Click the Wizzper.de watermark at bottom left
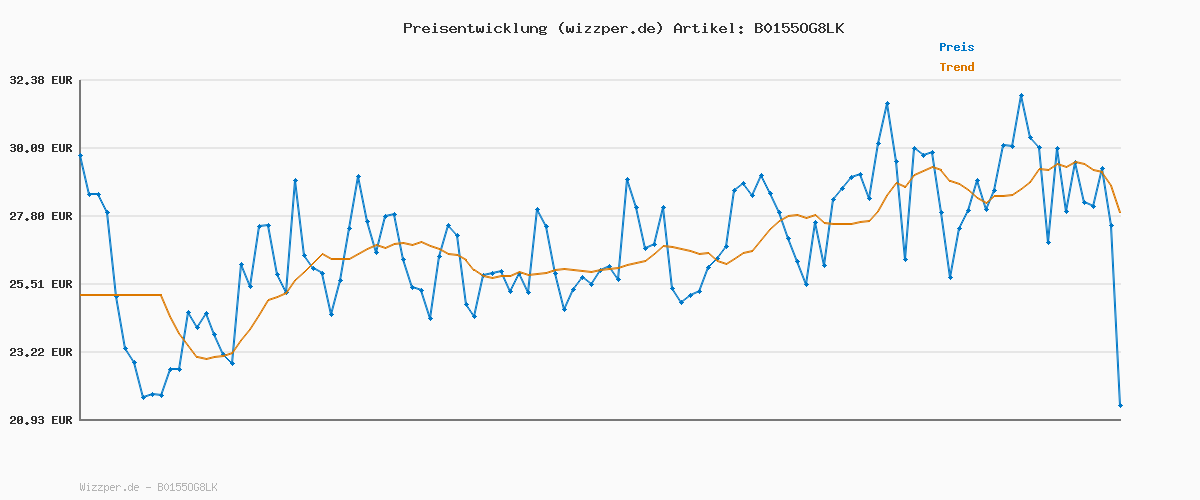The height and width of the screenshot is (500, 1200). coord(148,487)
